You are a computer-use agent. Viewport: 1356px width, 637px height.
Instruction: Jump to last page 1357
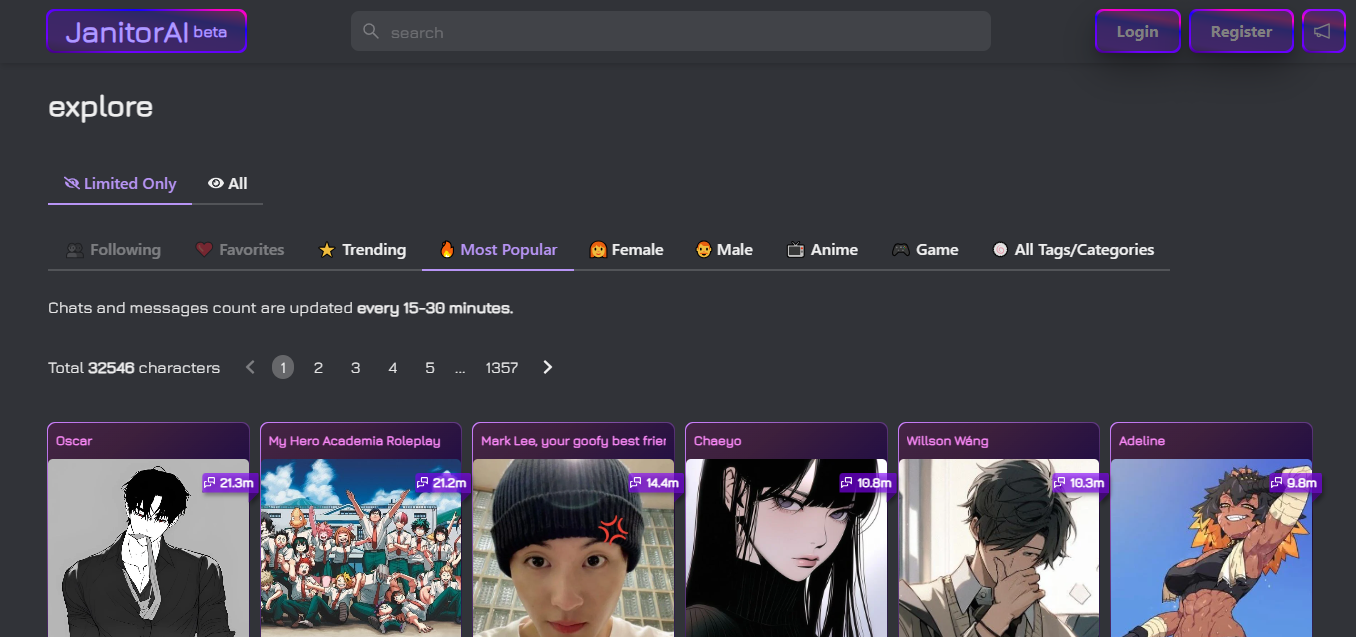coord(502,368)
